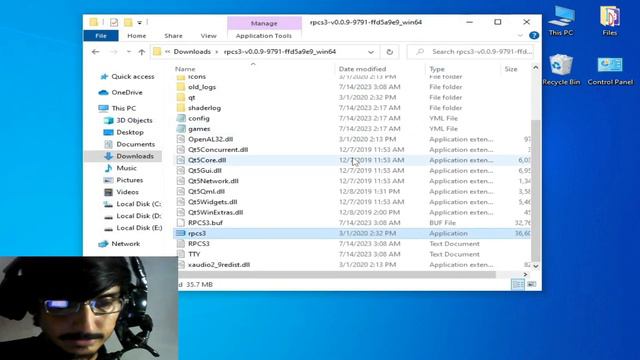
Task: Click the Properties quick access toolbar icon
Action: (114, 22)
